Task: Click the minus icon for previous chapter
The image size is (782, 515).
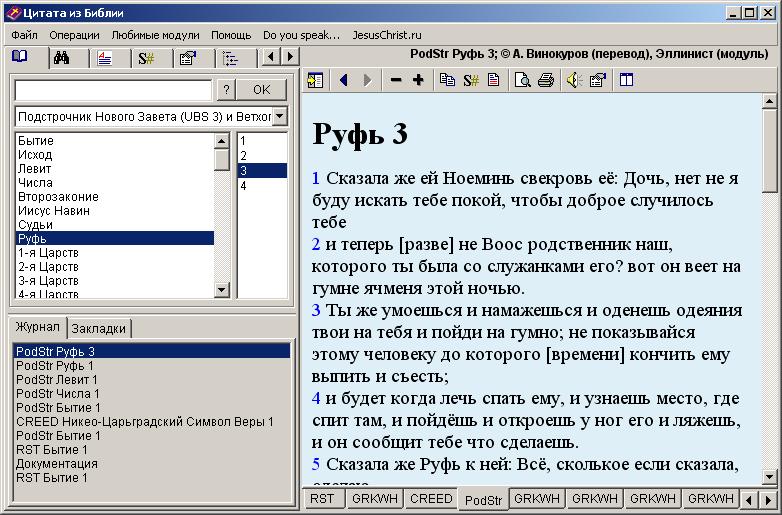Action: tap(395, 81)
